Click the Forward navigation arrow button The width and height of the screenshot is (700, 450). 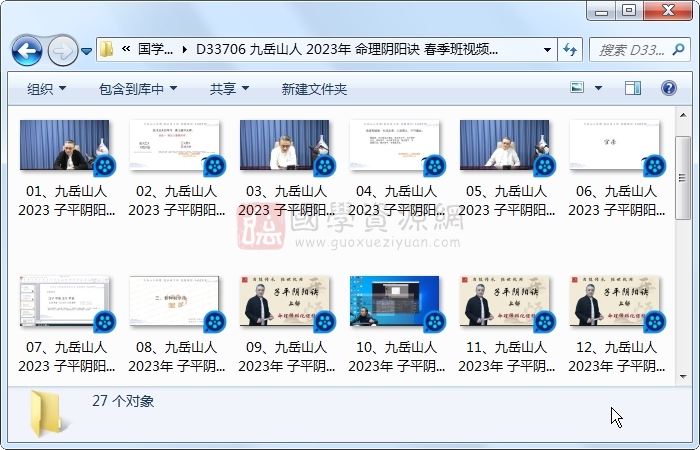point(62,50)
